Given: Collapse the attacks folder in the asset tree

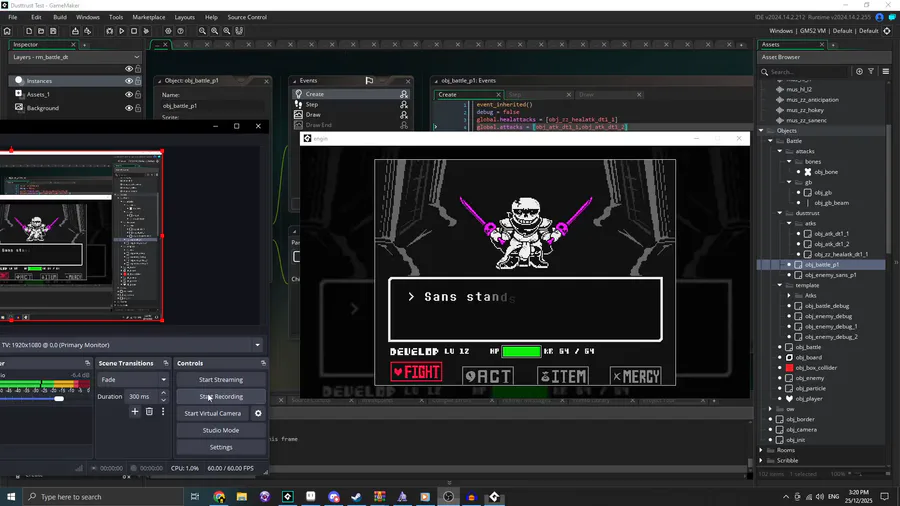Looking at the screenshot, I should tap(780, 151).
